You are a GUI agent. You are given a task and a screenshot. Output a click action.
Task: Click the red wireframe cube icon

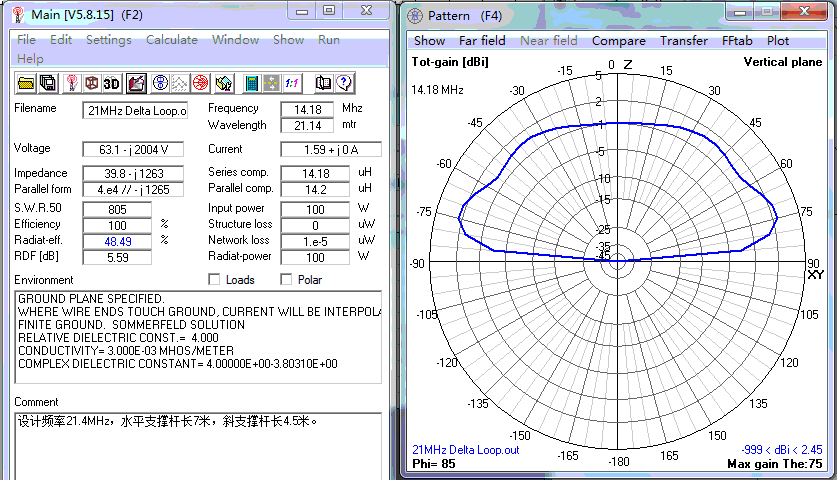(92, 83)
